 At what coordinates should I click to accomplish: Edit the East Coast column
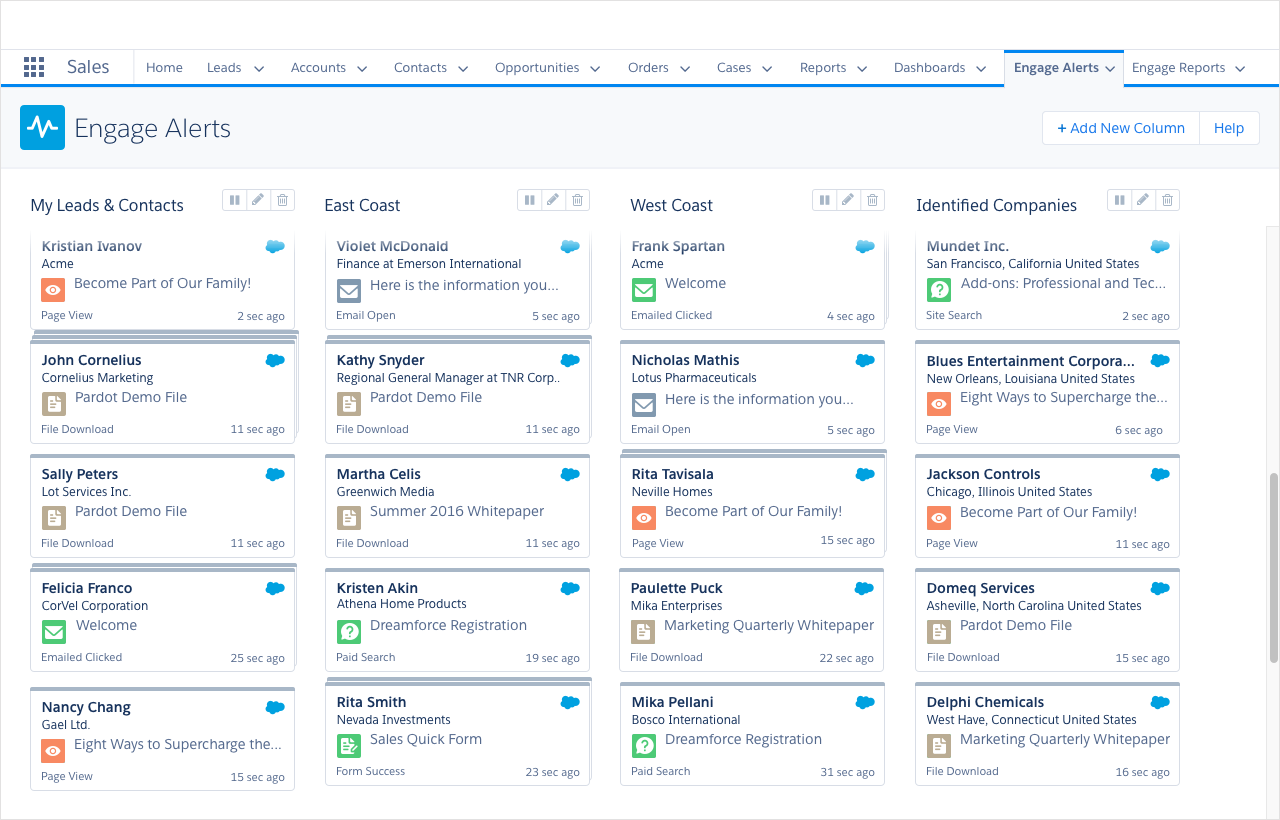click(x=553, y=200)
